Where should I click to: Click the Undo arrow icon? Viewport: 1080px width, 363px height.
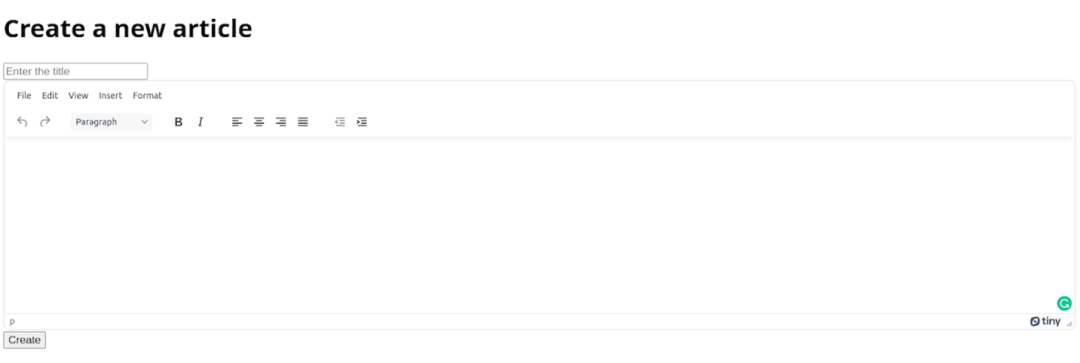point(22,122)
